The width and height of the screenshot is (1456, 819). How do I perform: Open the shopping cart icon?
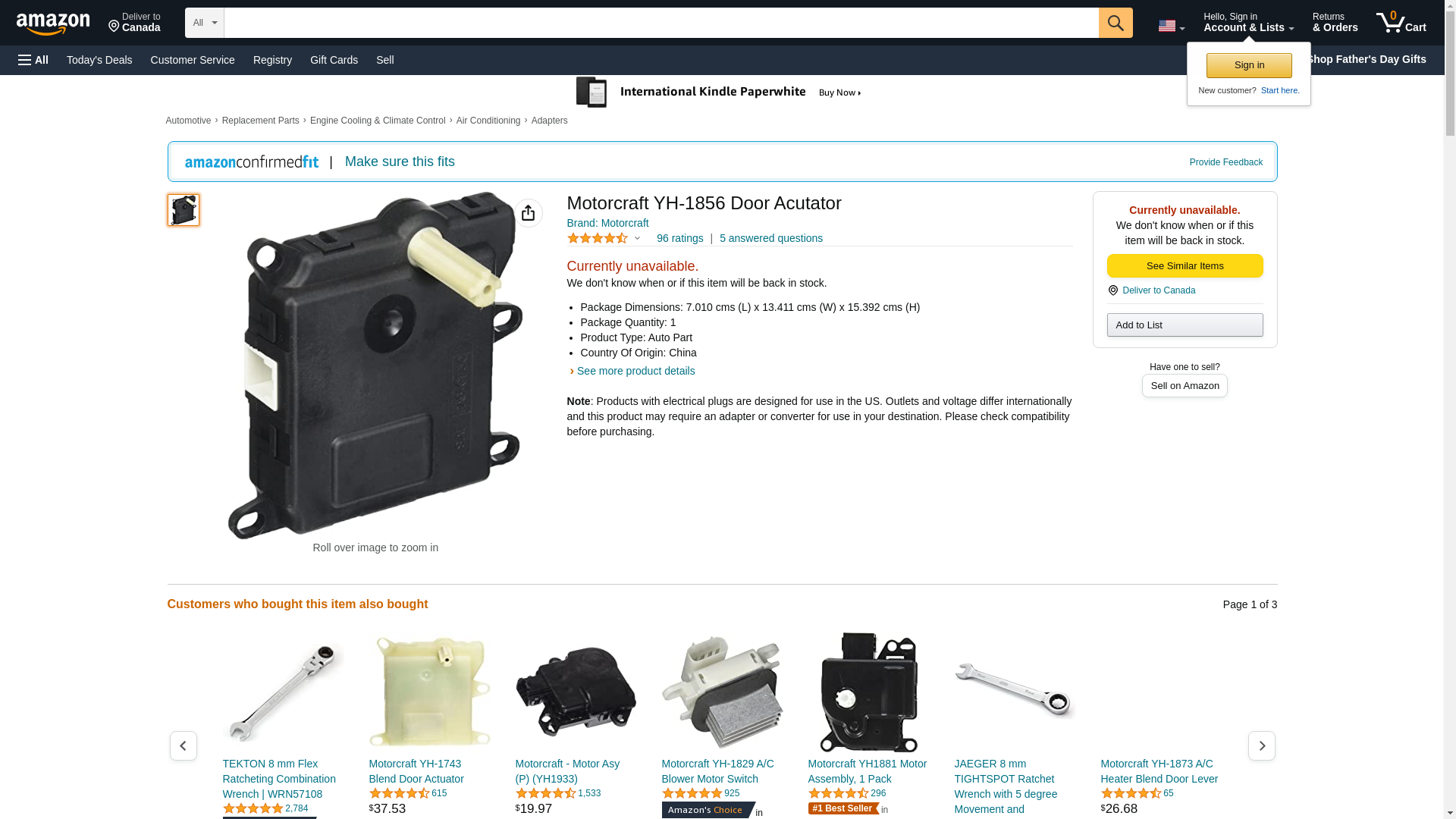point(1401,23)
